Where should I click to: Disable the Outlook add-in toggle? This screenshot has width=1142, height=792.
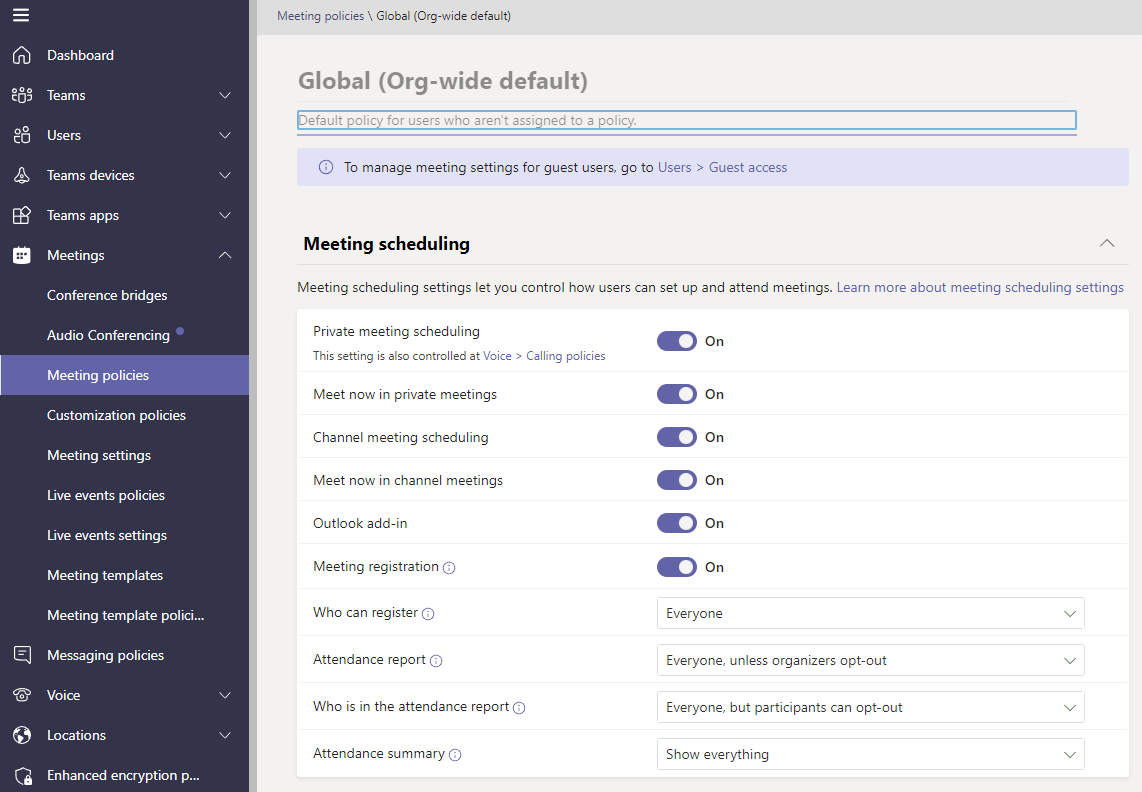click(x=676, y=523)
